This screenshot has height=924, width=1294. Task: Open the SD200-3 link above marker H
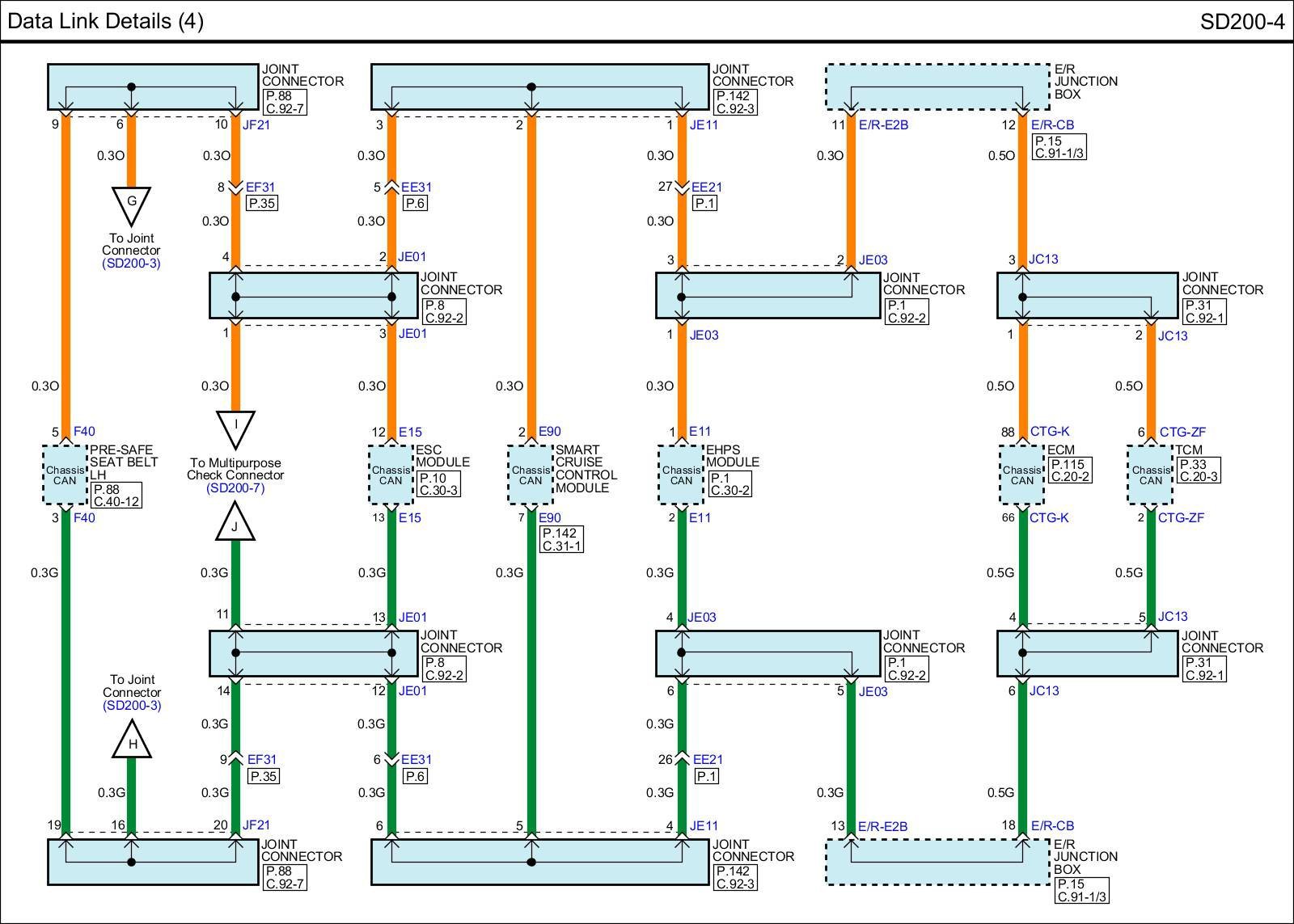pos(132,705)
